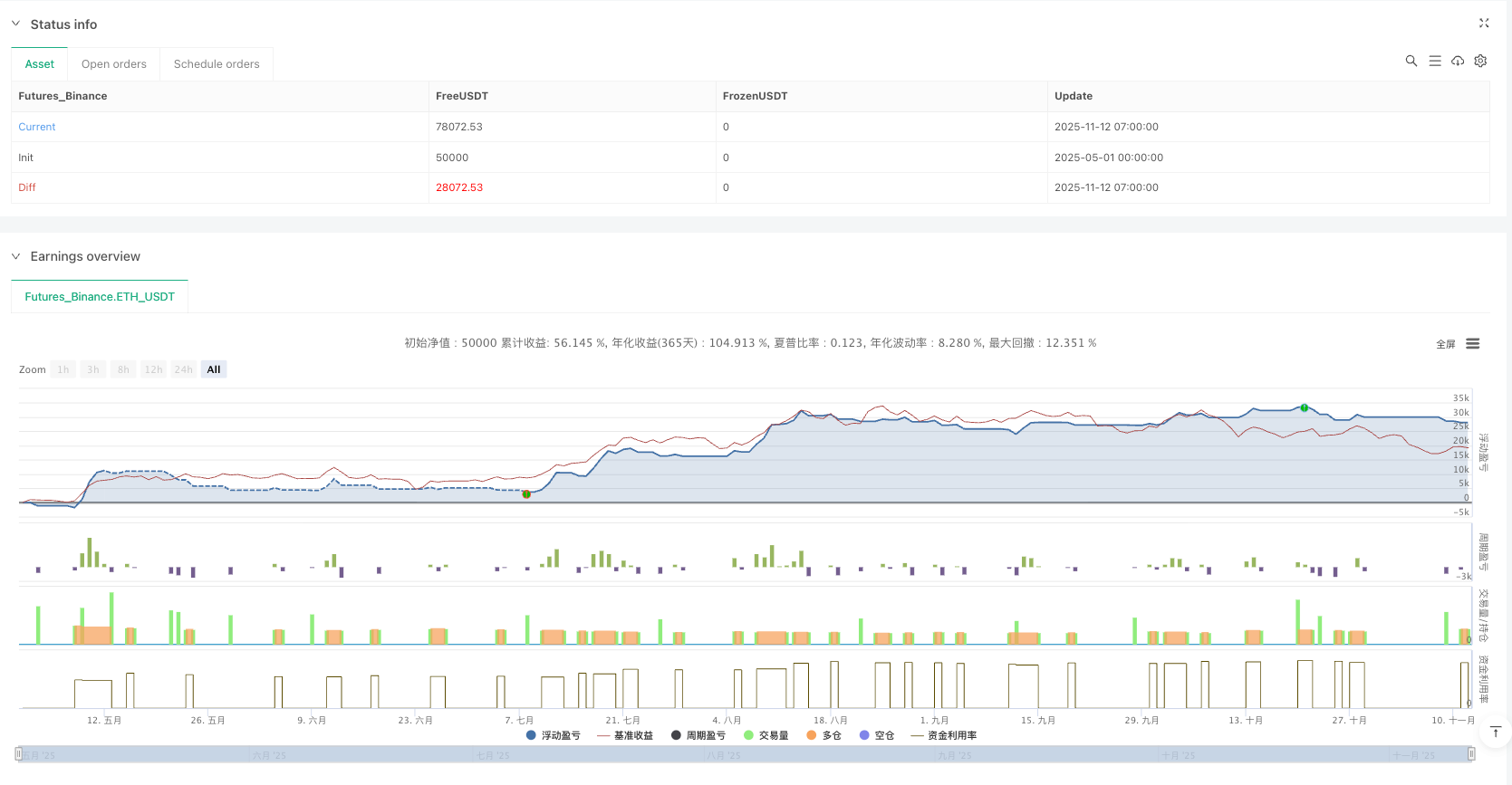The image size is (1512, 785).
Task: Open the list view icon in table toolbar
Action: click(1434, 61)
